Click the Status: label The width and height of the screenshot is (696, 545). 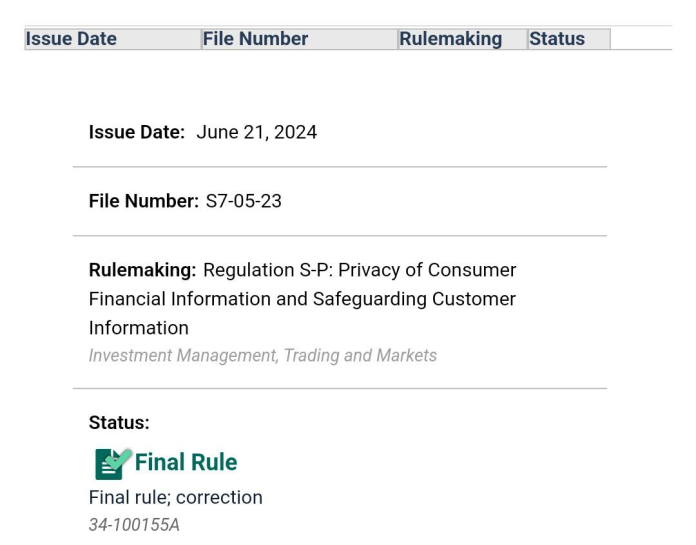(119, 423)
